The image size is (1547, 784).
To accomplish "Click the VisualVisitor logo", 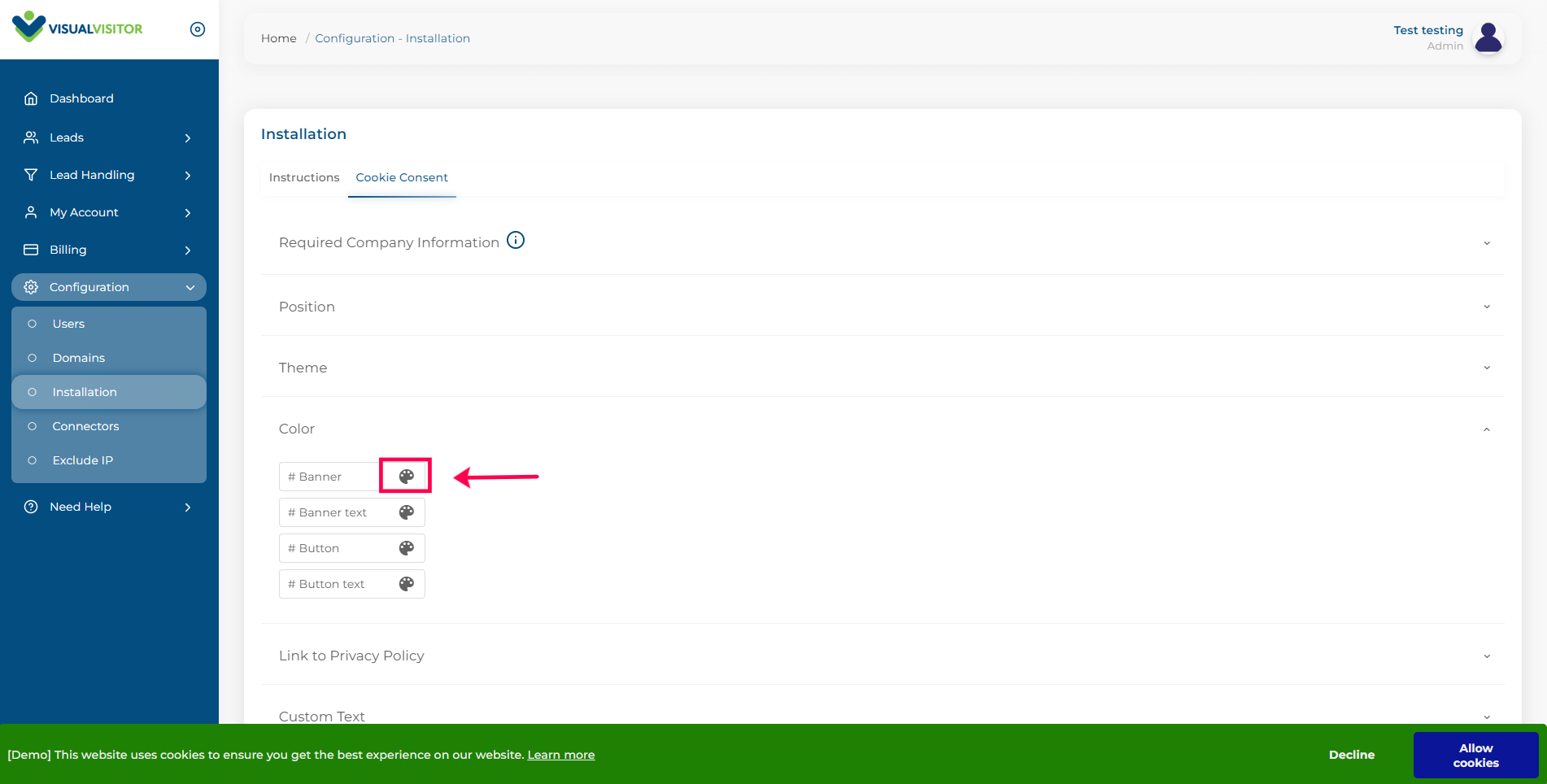I will (x=77, y=27).
